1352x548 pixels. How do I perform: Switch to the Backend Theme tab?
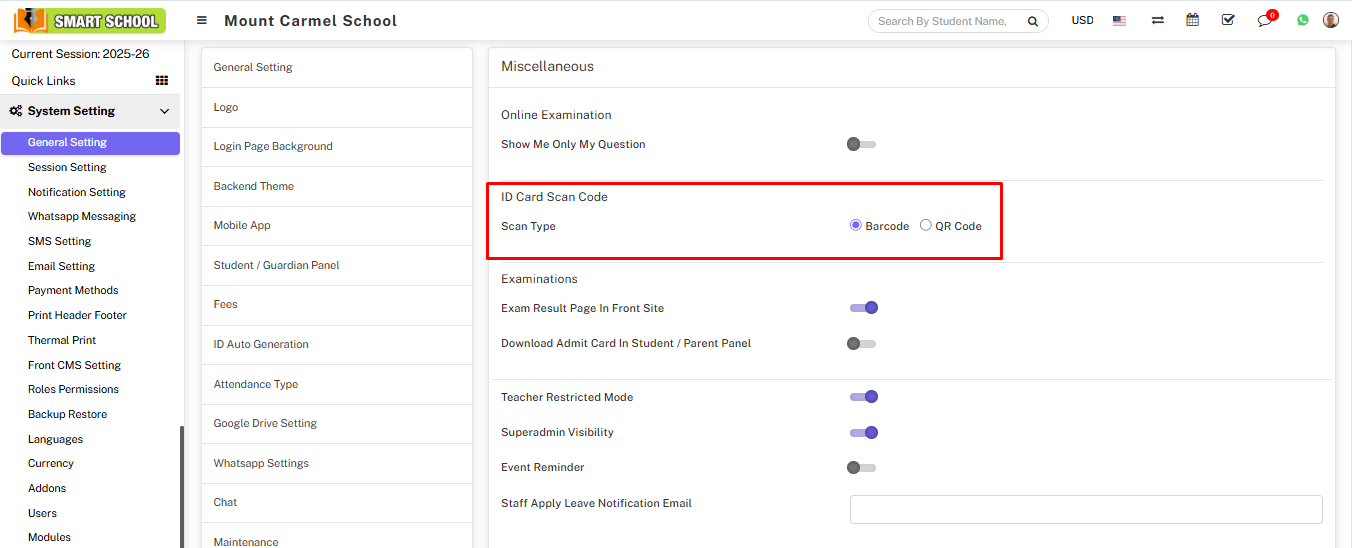pos(254,186)
